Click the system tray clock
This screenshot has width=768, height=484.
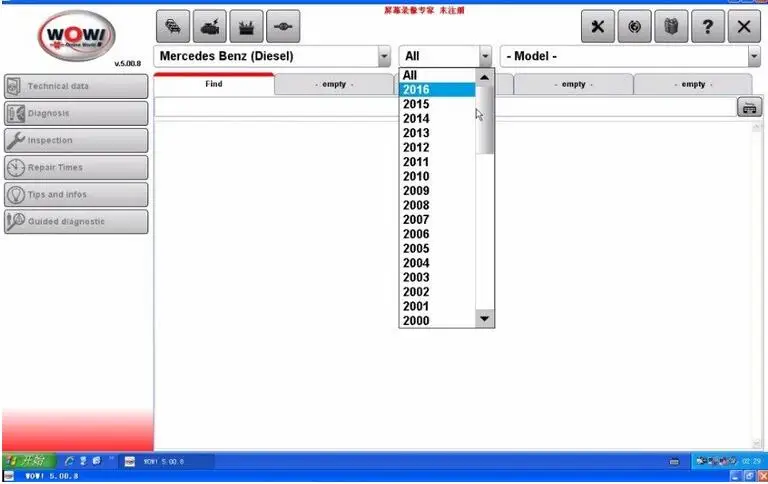751,461
